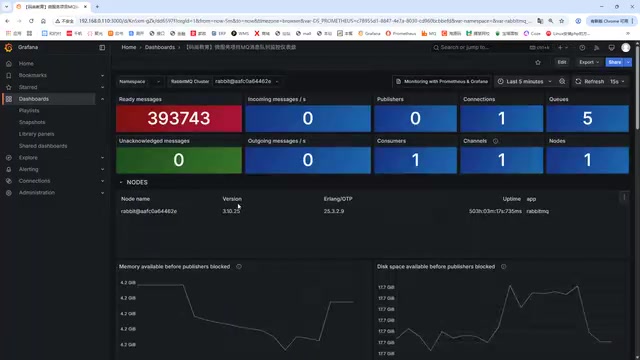Reload the browser page
Screen dimensions: 640x360
[31, 21]
